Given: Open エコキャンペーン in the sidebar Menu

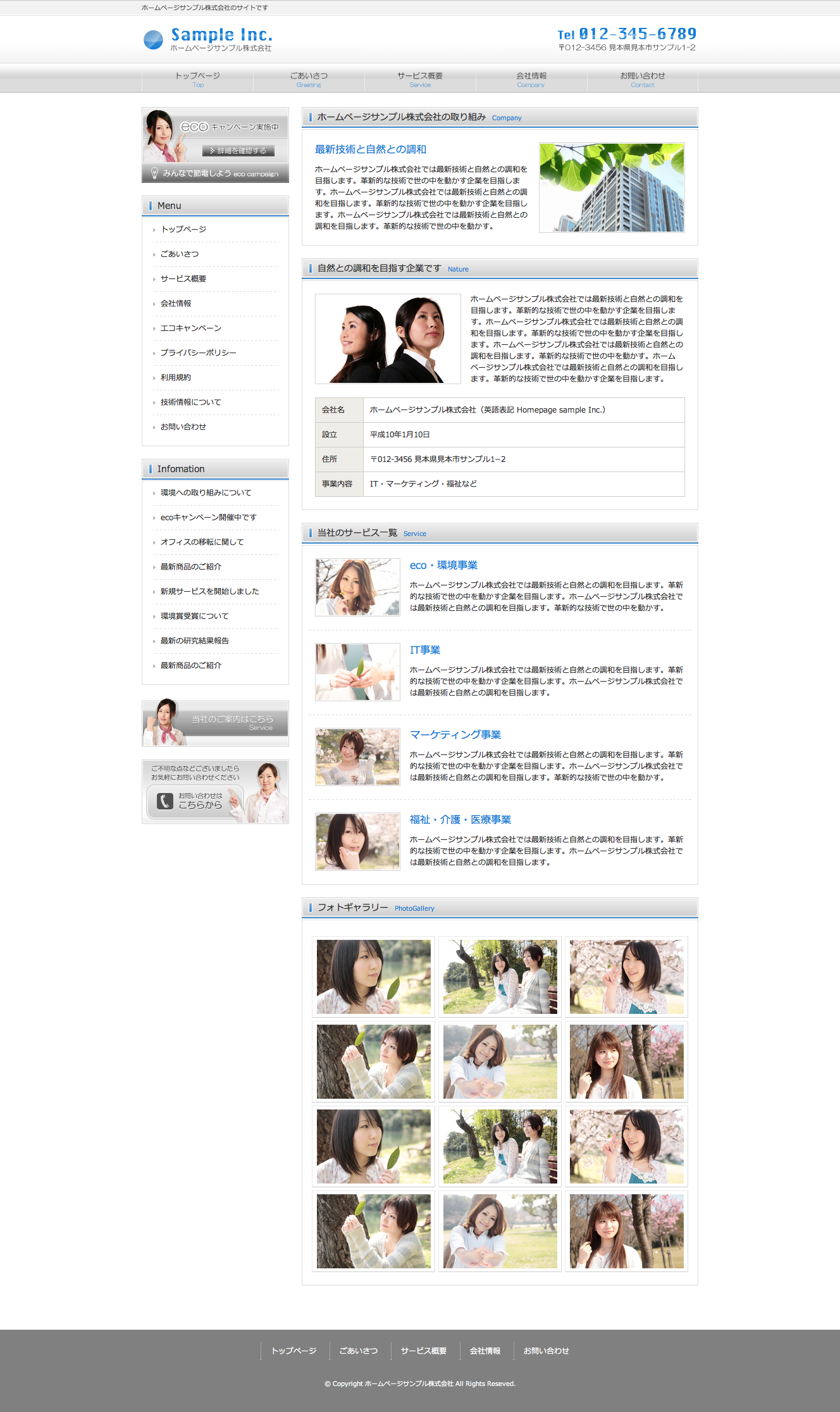Looking at the screenshot, I should point(190,328).
